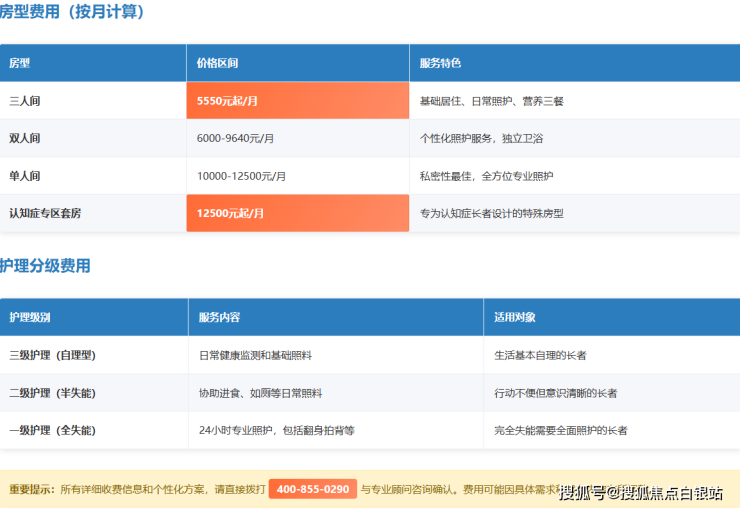The image size is (740, 509).
Task: Select the 适用对象 column header
Action: (x=514, y=317)
